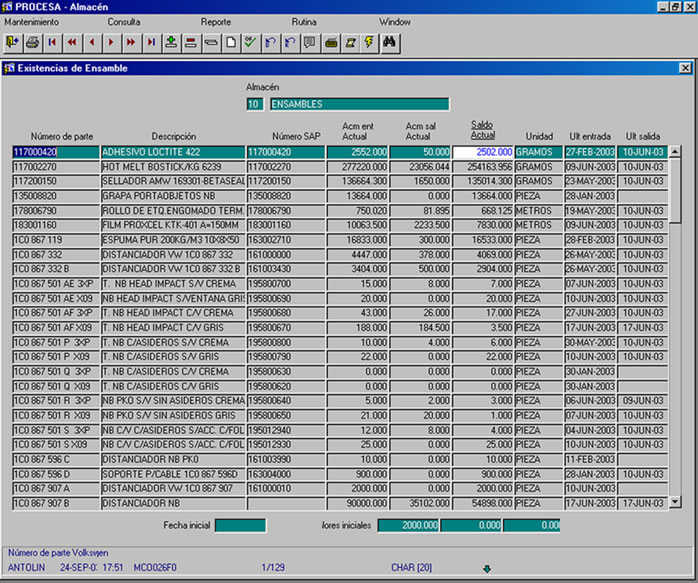
Task: Open the Reporte menu
Action: [x=215, y=21]
